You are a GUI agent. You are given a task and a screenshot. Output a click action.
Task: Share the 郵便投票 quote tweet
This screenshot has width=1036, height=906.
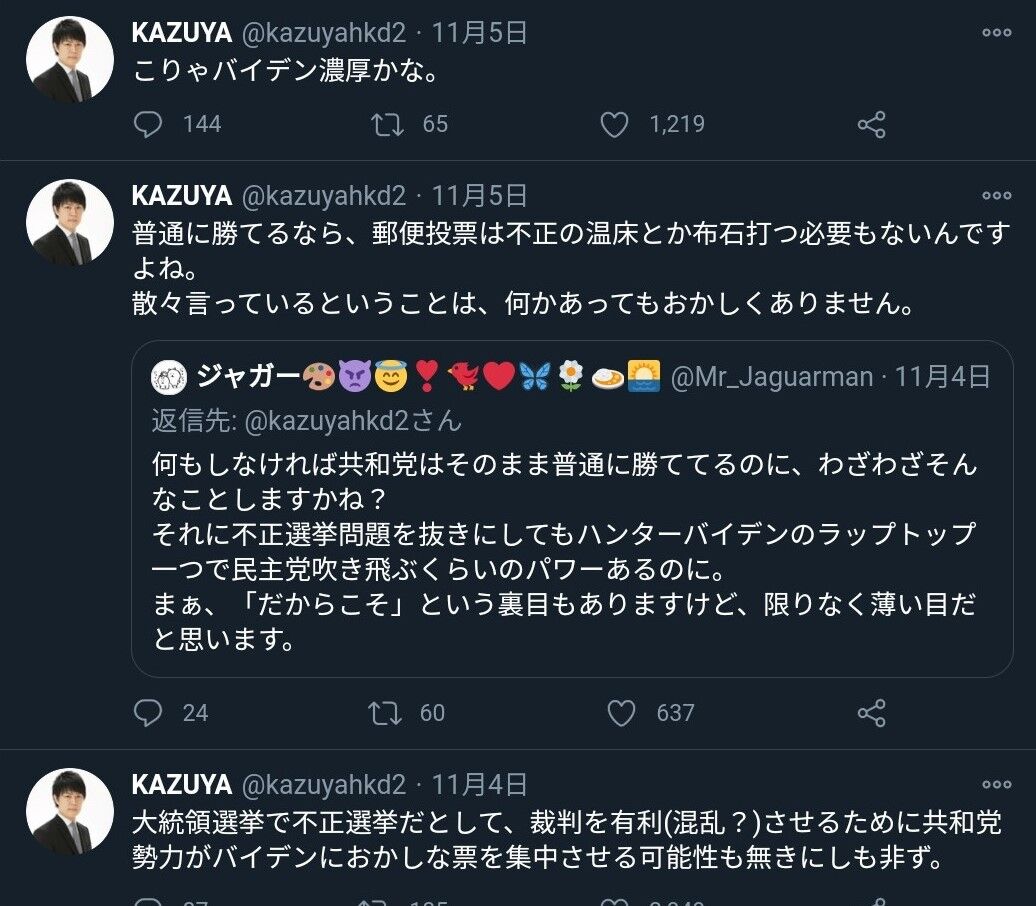tap(872, 712)
